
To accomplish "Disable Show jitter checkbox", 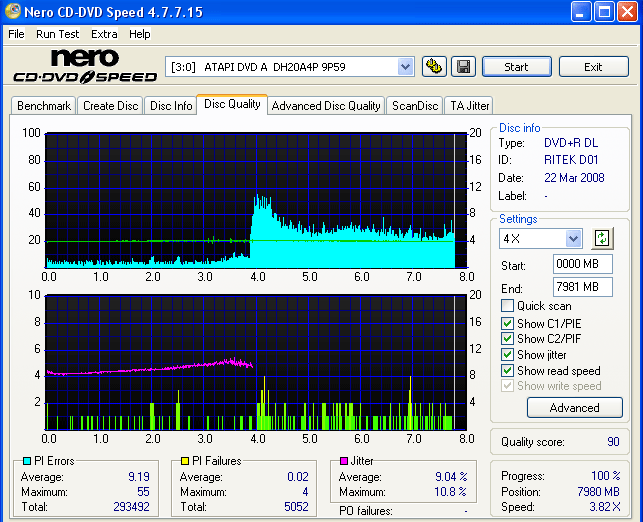I will [507, 354].
